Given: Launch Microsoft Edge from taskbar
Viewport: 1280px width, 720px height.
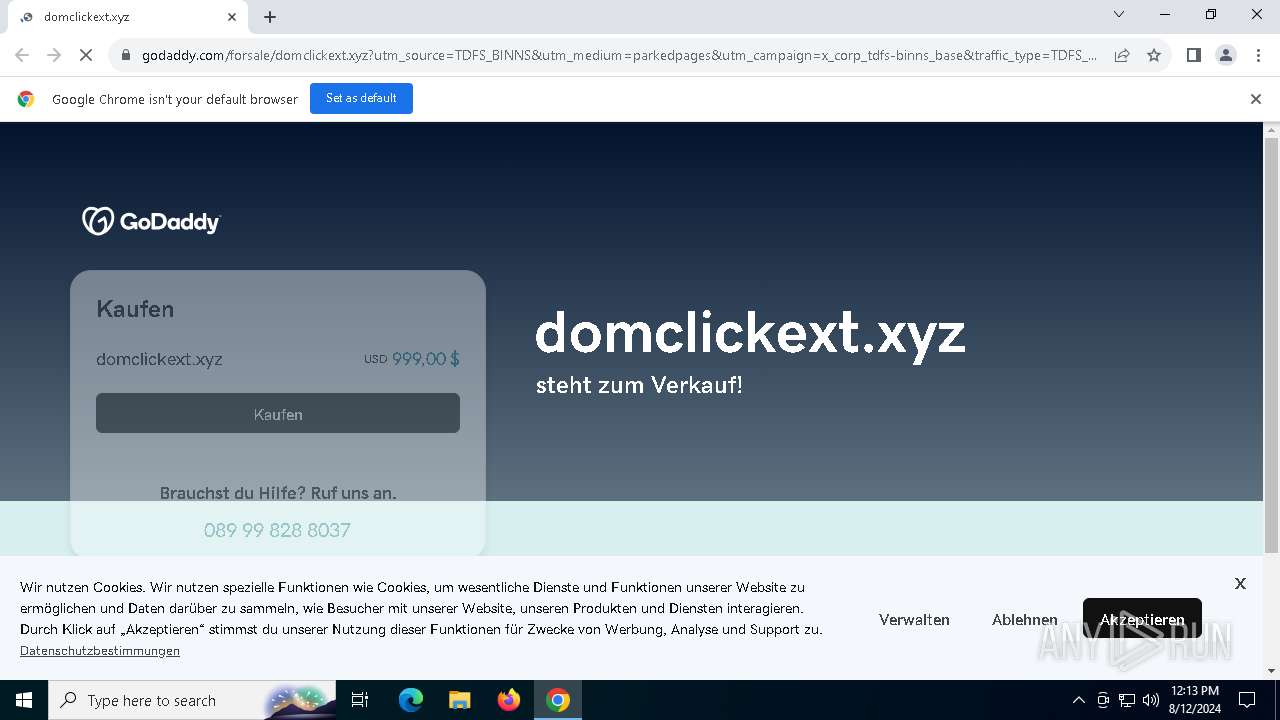Looking at the screenshot, I should tap(411, 700).
